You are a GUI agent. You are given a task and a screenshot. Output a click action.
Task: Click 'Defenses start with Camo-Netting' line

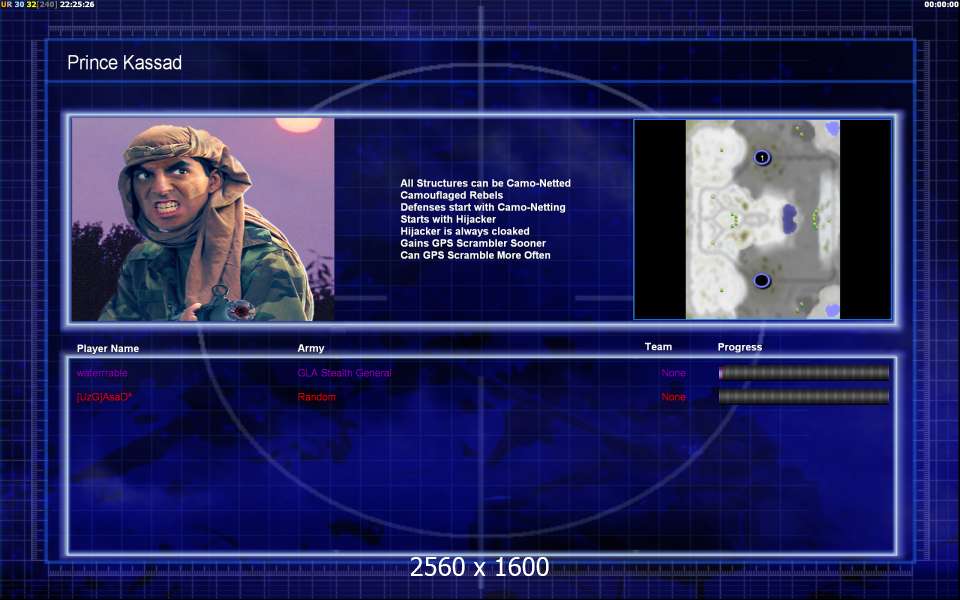pos(483,207)
